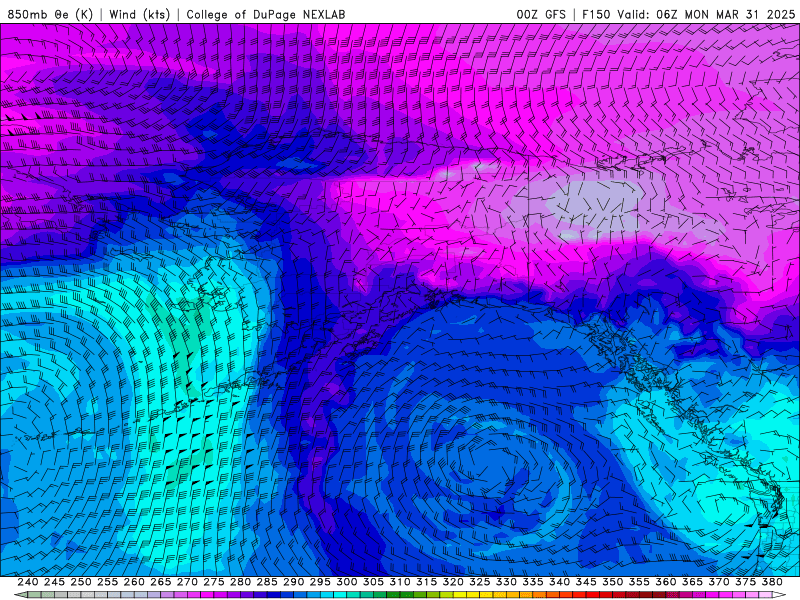Click the 350 value on the color scale
The height and width of the screenshot is (600, 800).
tap(612, 582)
